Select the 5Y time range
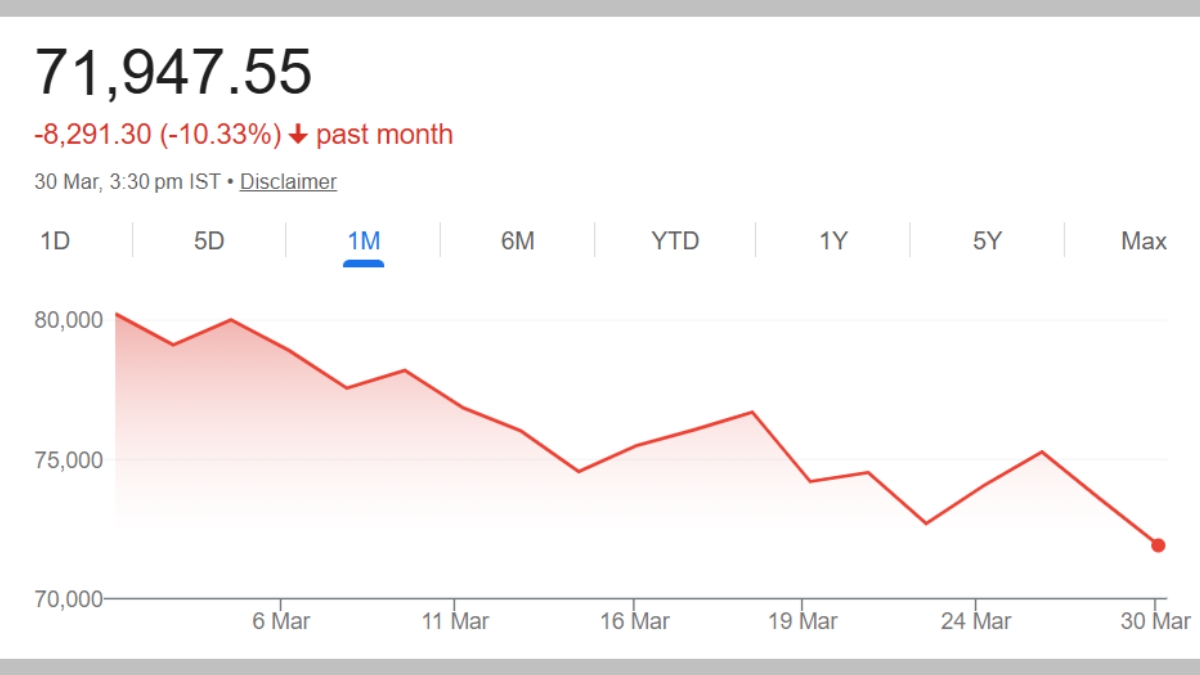 (x=987, y=241)
